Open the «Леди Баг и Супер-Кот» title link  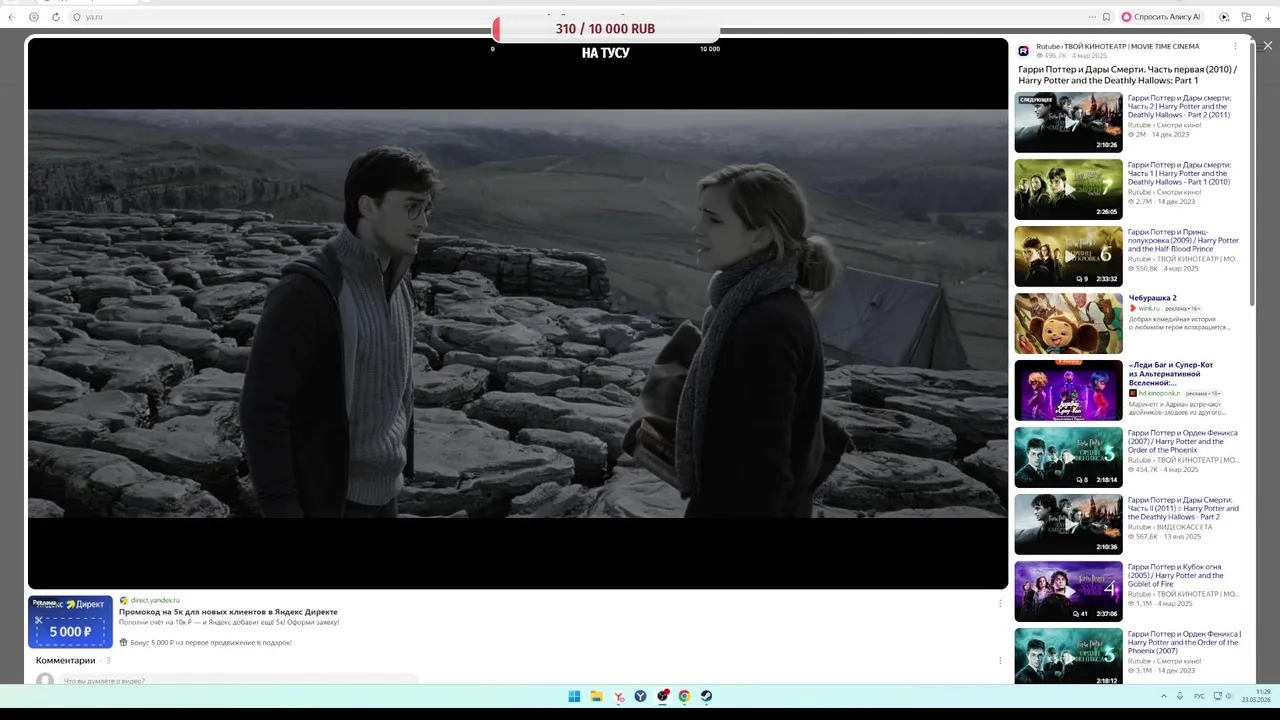tap(1171, 374)
